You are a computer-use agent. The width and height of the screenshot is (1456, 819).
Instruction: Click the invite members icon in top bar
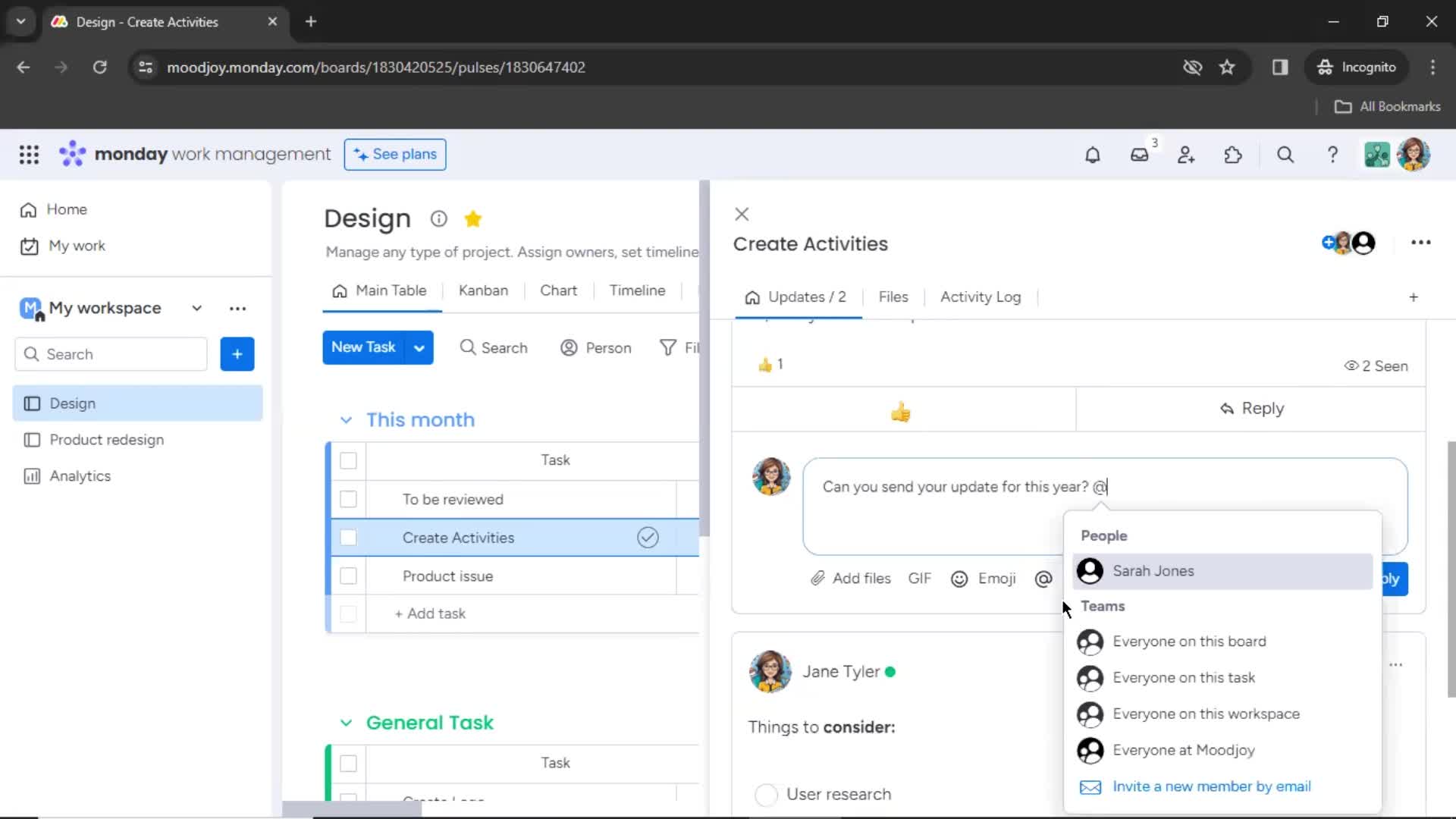click(x=1186, y=155)
